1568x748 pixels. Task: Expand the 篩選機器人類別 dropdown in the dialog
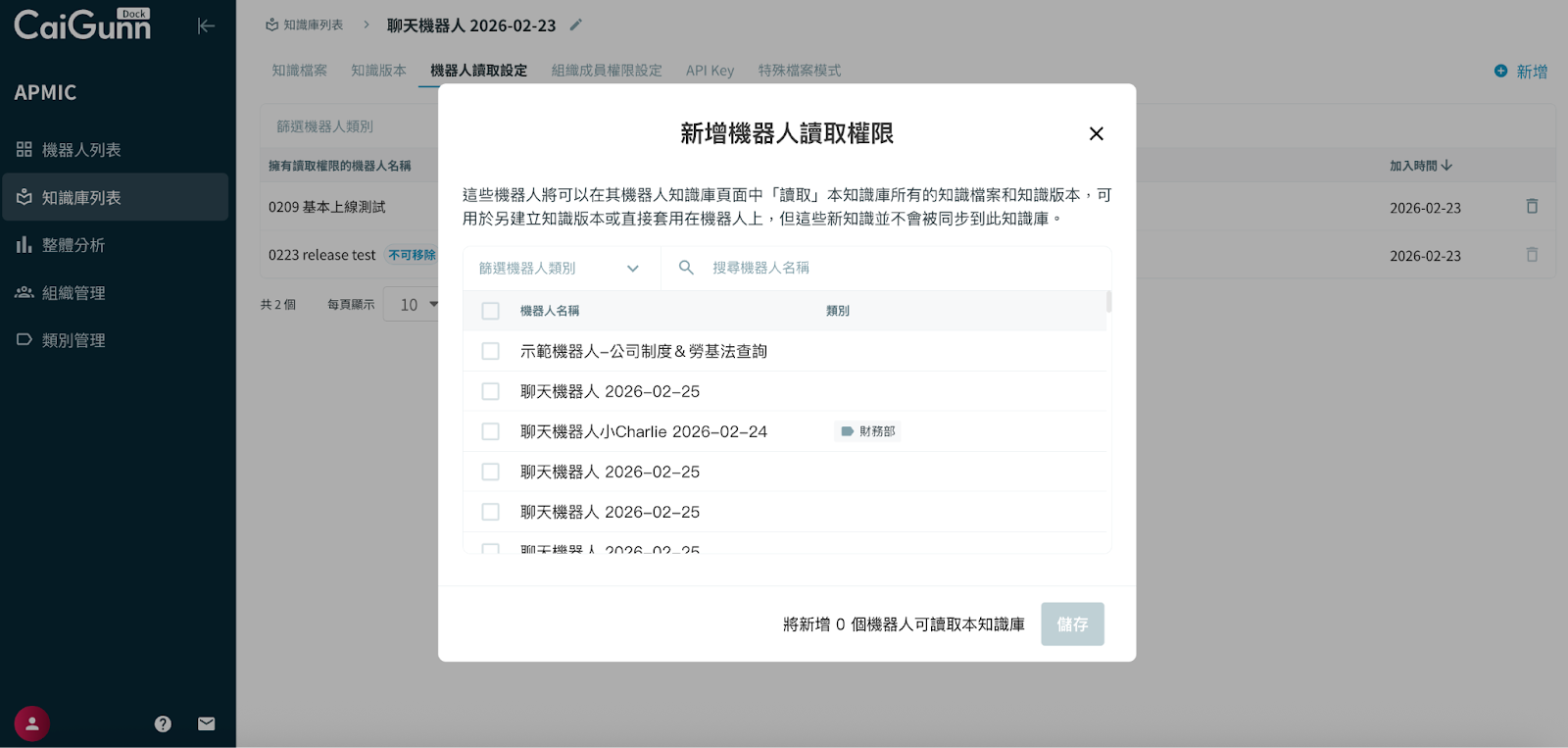[560, 268]
